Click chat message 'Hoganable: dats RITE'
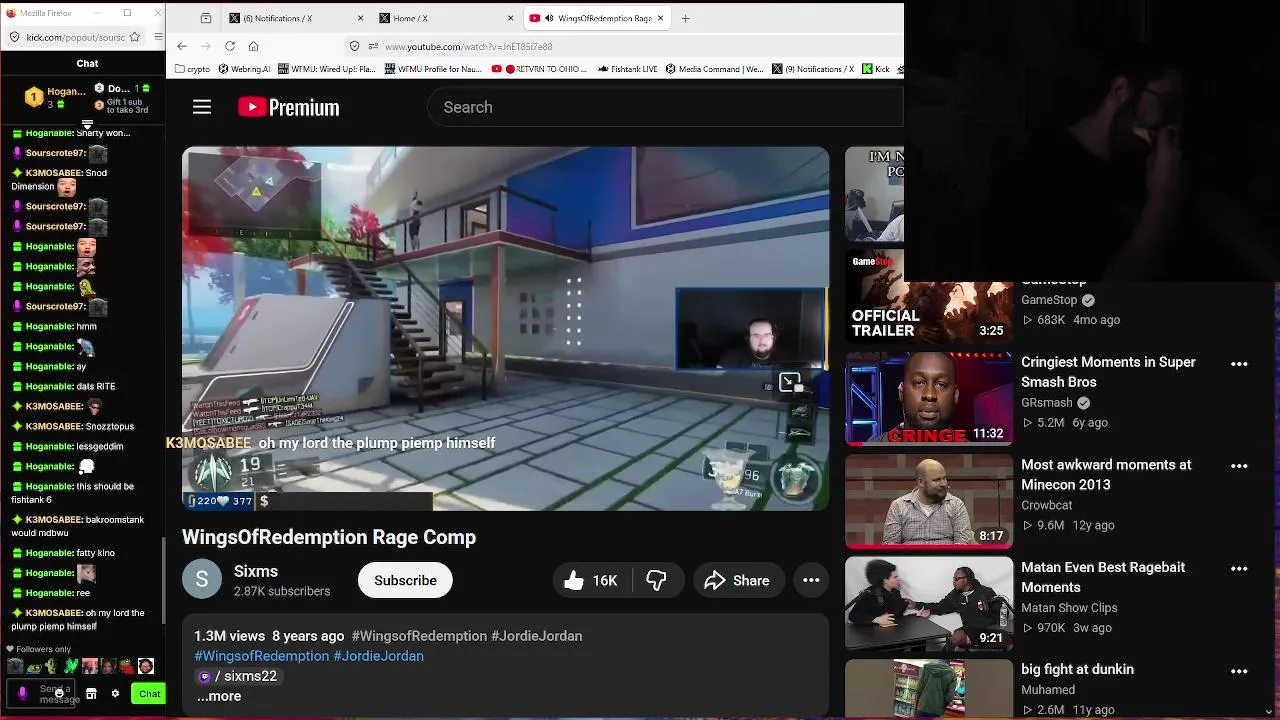1280x720 pixels. (64, 386)
